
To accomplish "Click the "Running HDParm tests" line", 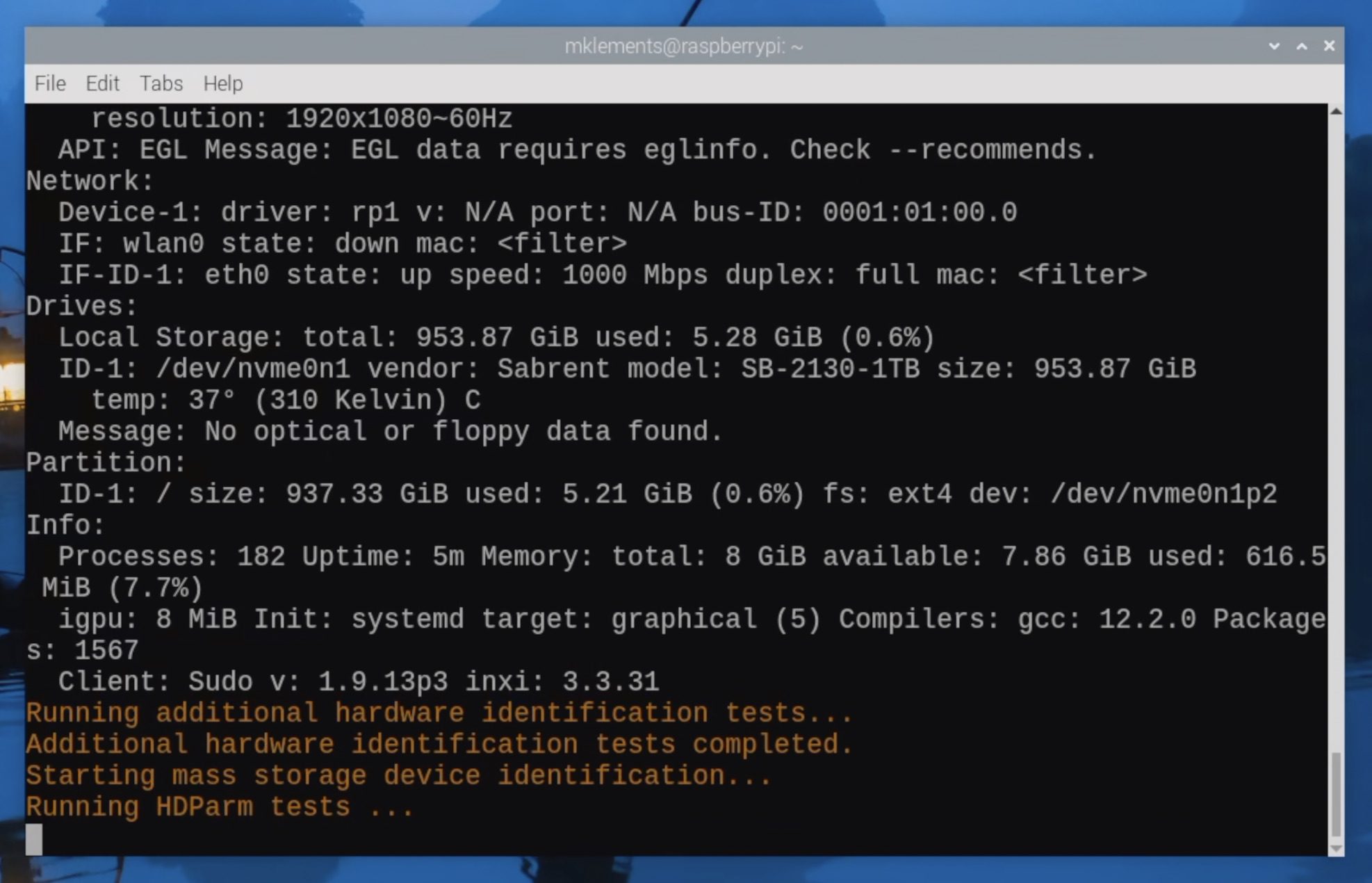I will pos(220,807).
